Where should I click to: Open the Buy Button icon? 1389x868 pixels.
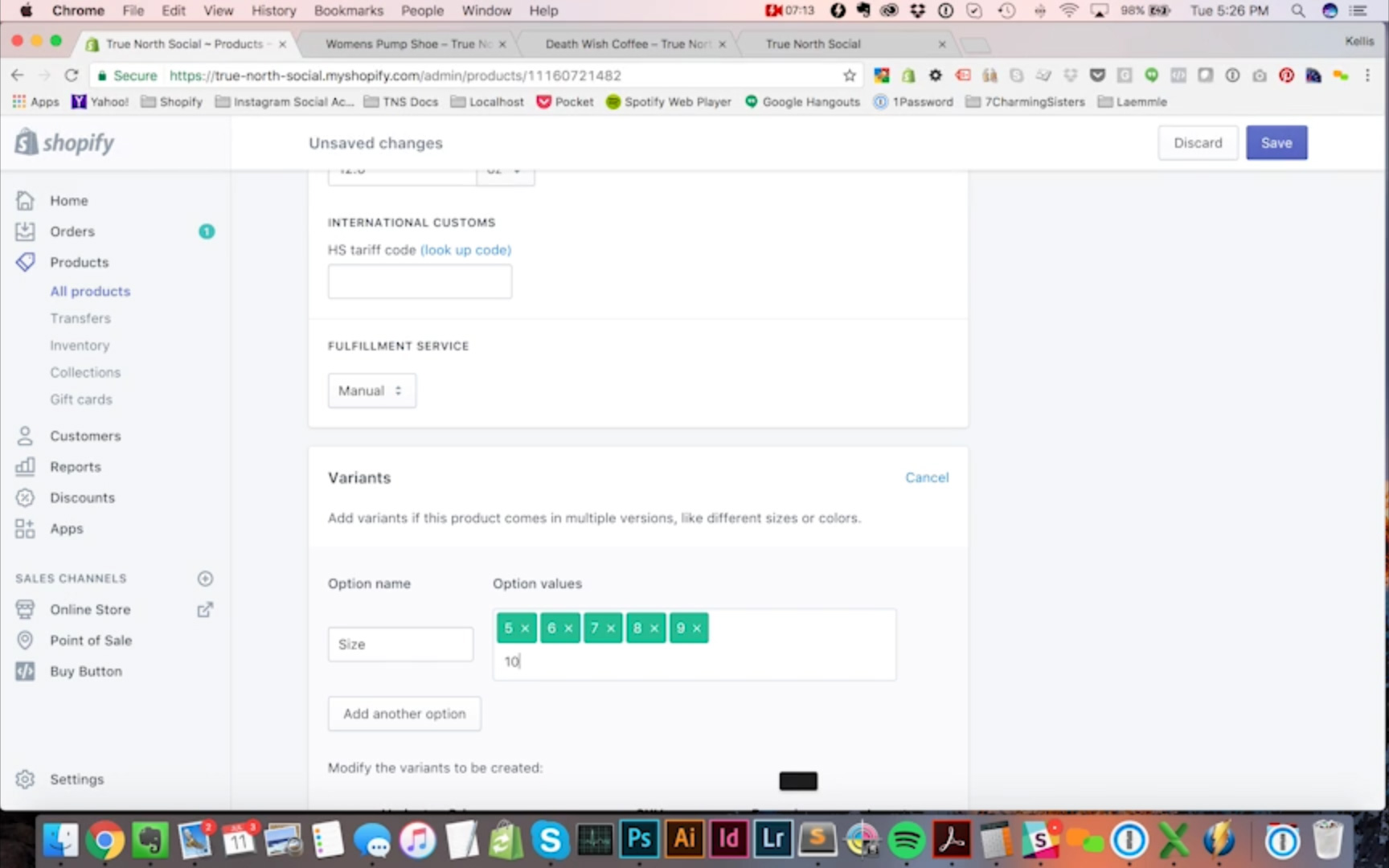pos(25,671)
